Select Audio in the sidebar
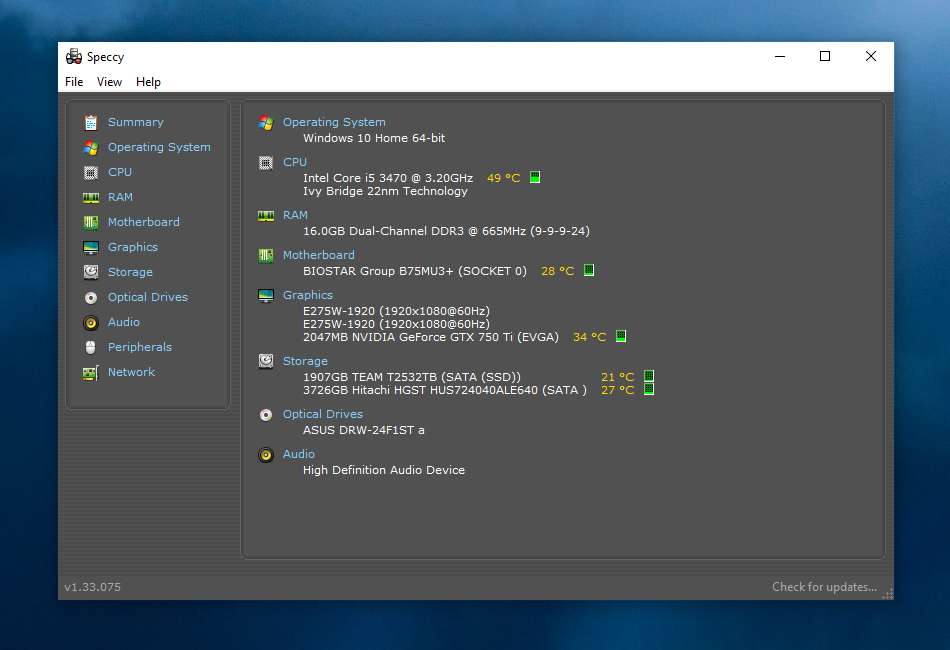Viewport: 950px width, 650px height. point(124,322)
